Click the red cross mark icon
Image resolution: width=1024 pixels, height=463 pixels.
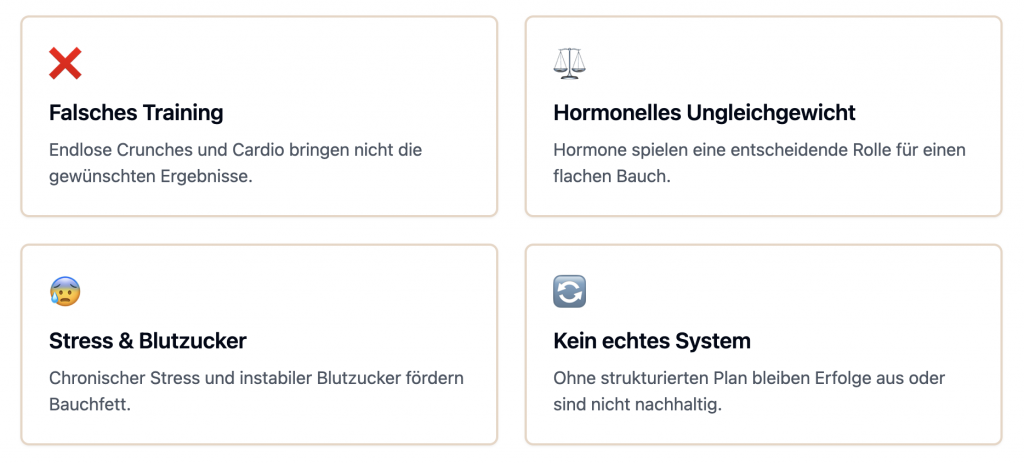[x=65, y=64]
